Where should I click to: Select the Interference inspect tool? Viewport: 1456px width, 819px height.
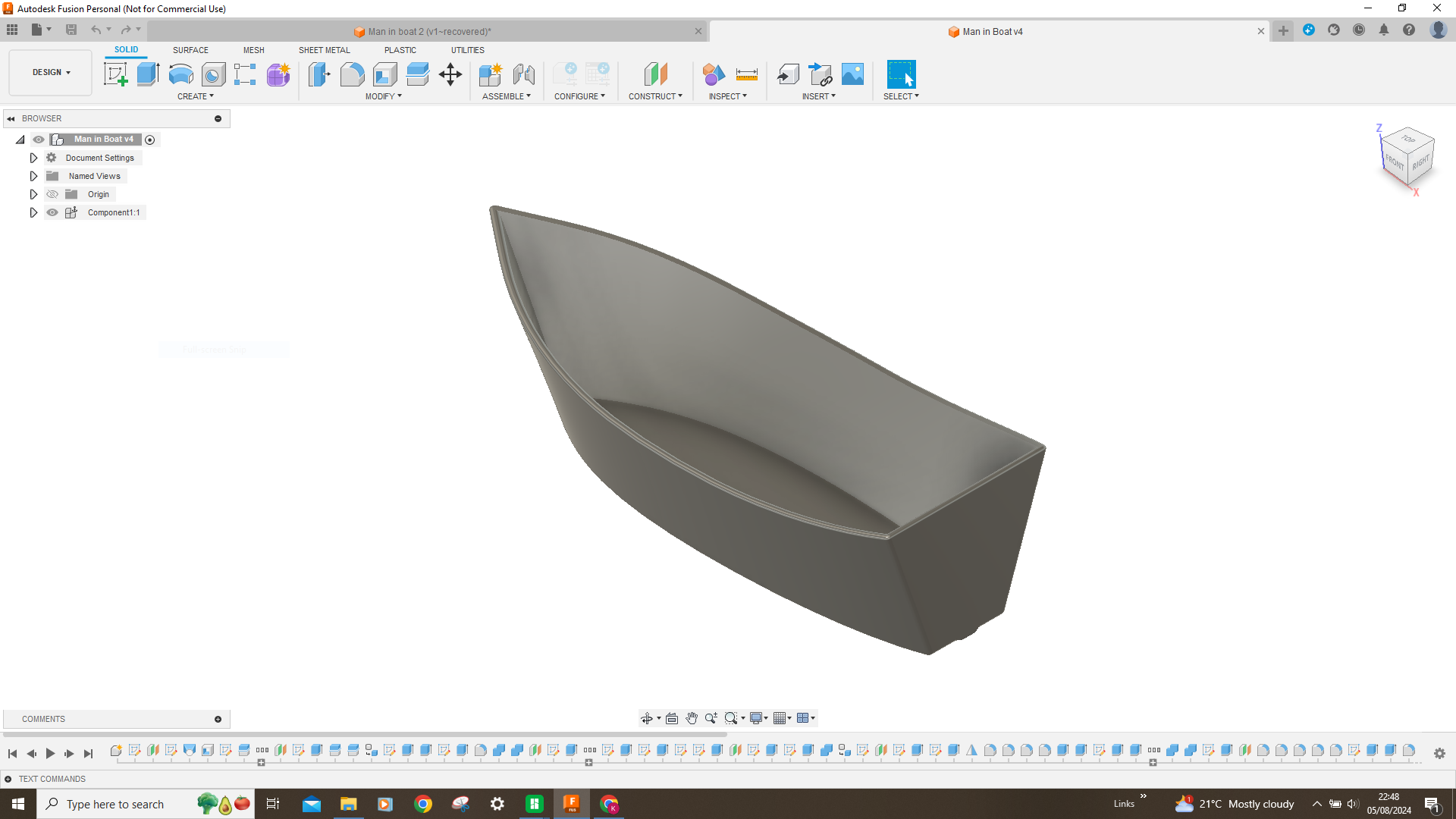[x=714, y=74]
